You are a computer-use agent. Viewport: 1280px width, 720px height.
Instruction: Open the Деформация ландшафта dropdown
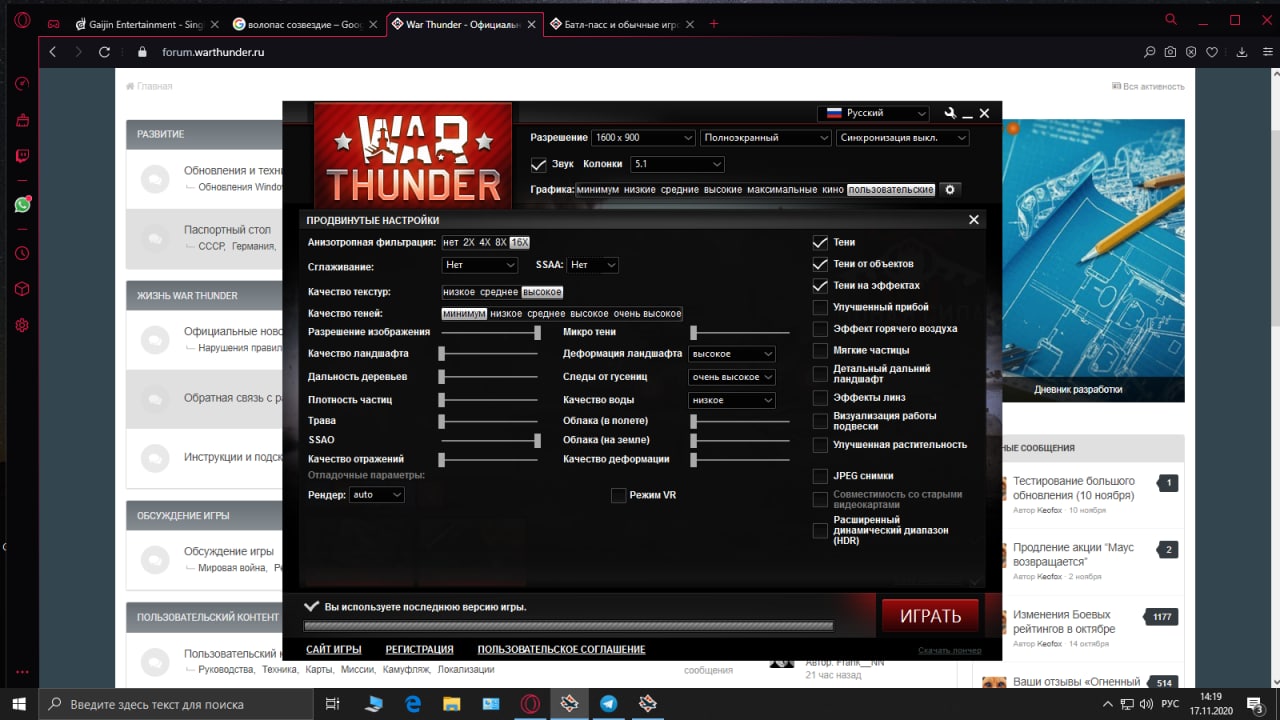pyautogui.click(x=732, y=354)
